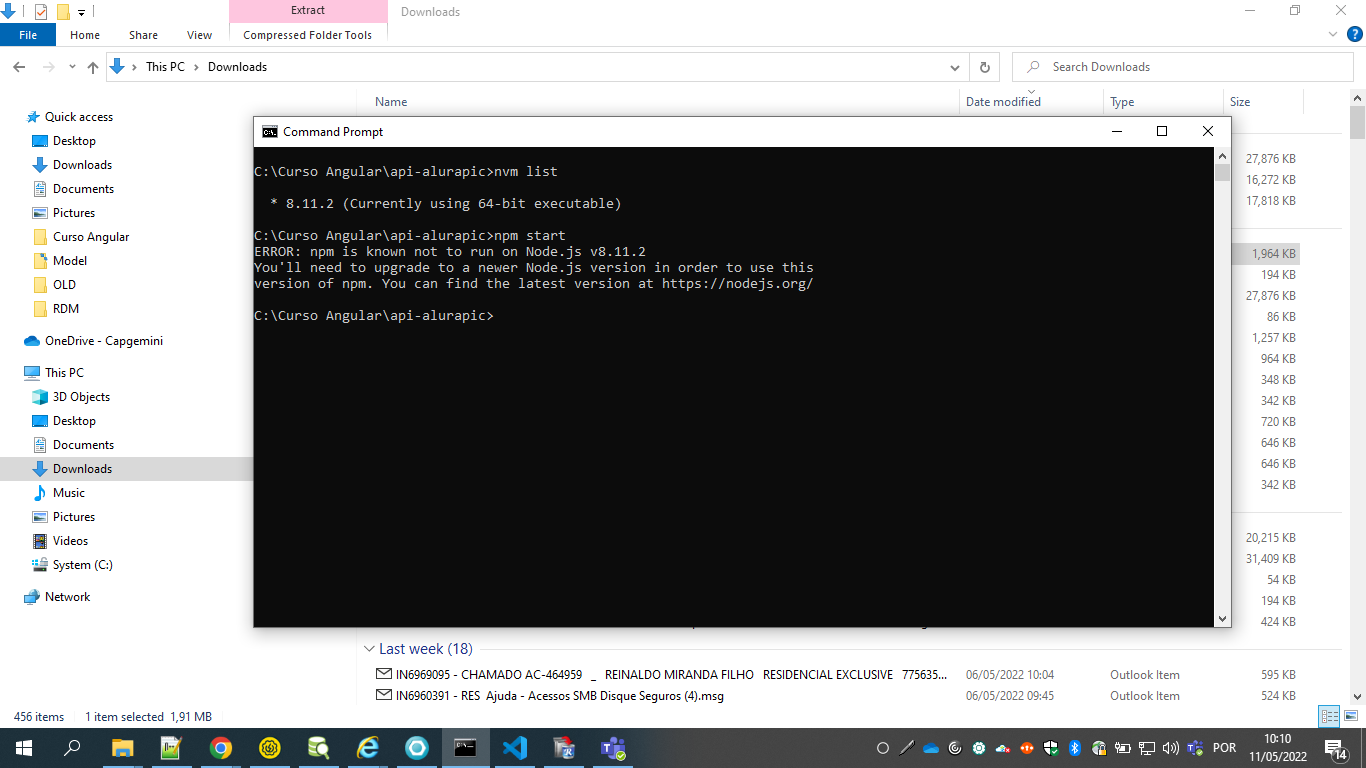Open Windows Start menu
Image resolution: width=1366 pixels, height=768 pixels.
tap(24, 748)
